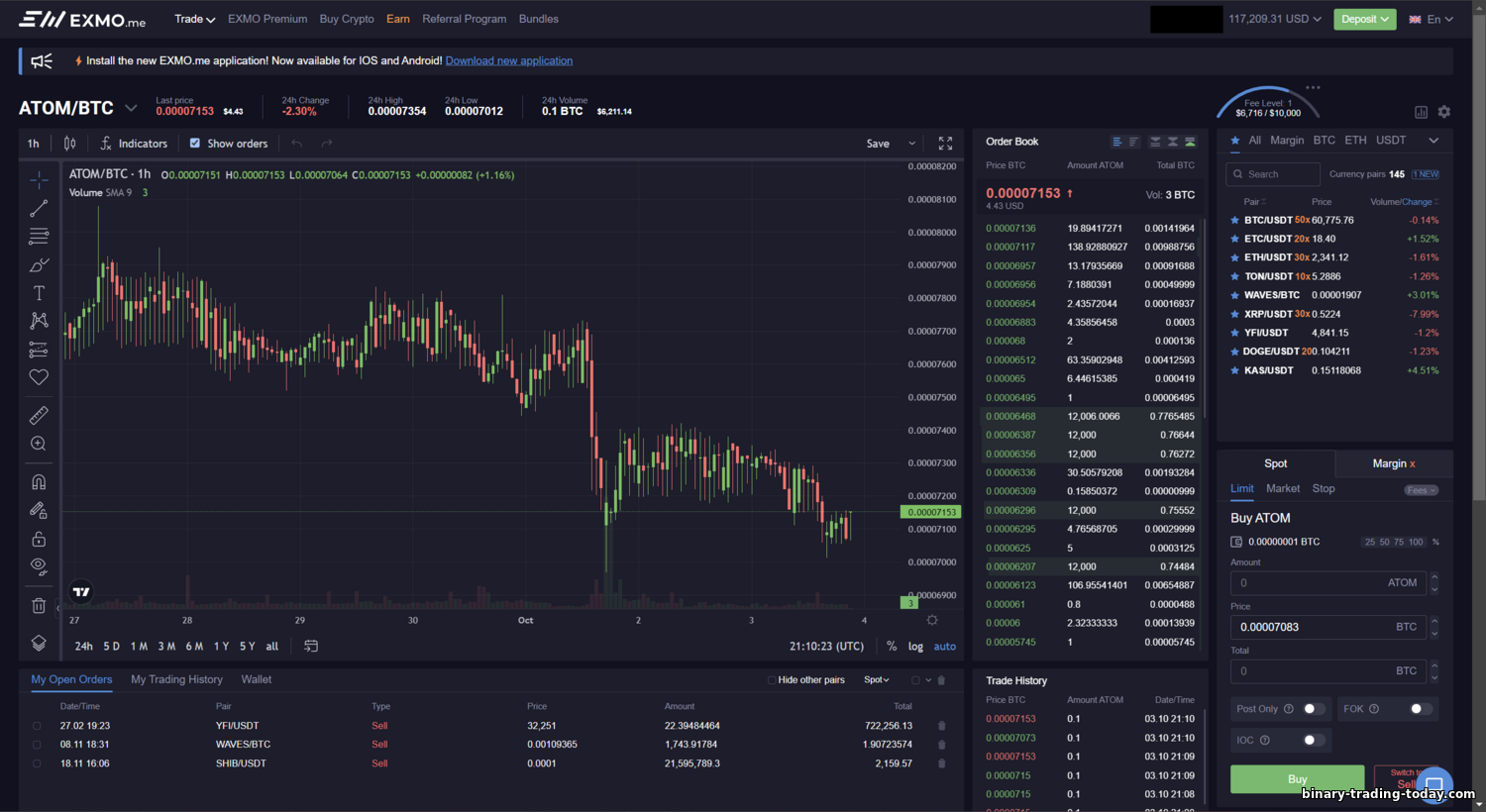Enable log scale on chart
This screenshot has height=812, width=1486.
tap(915, 647)
